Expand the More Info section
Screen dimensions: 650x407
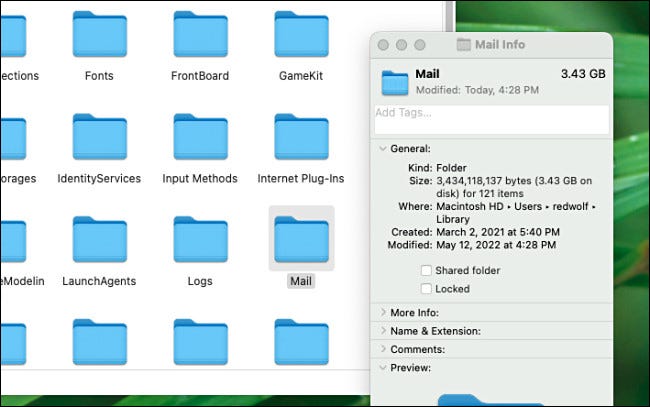coord(383,312)
